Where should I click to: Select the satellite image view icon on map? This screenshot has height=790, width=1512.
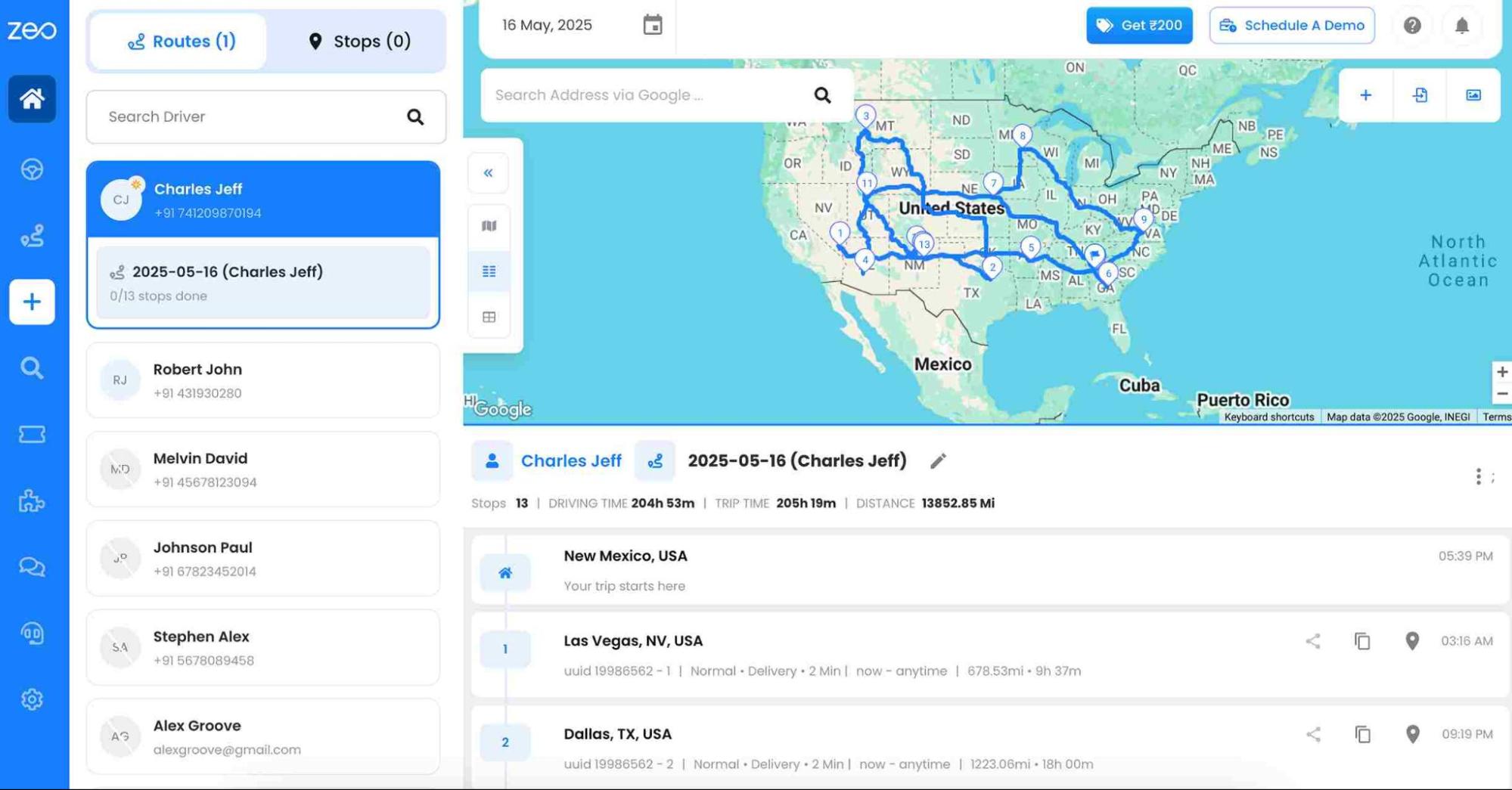pos(1473,95)
